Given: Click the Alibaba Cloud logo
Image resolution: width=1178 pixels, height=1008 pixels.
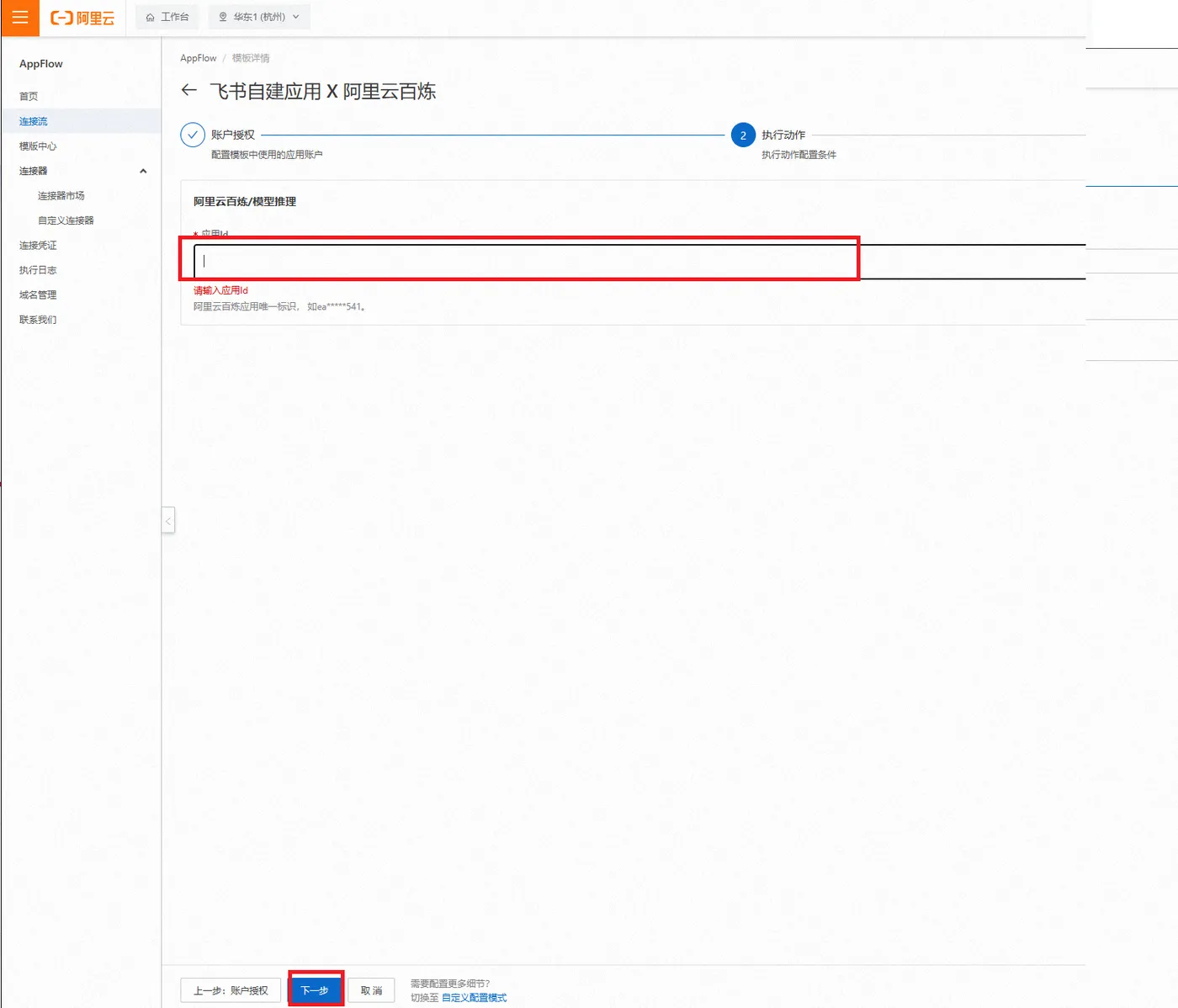Looking at the screenshot, I should [x=82, y=18].
